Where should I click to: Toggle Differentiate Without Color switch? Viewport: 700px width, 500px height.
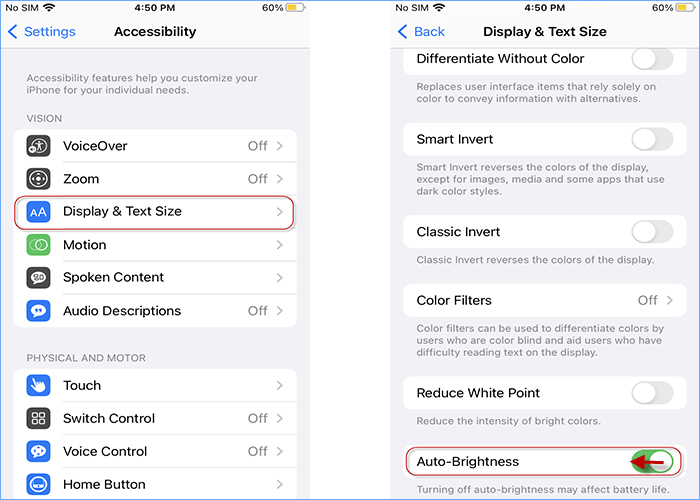click(x=652, y=59)
